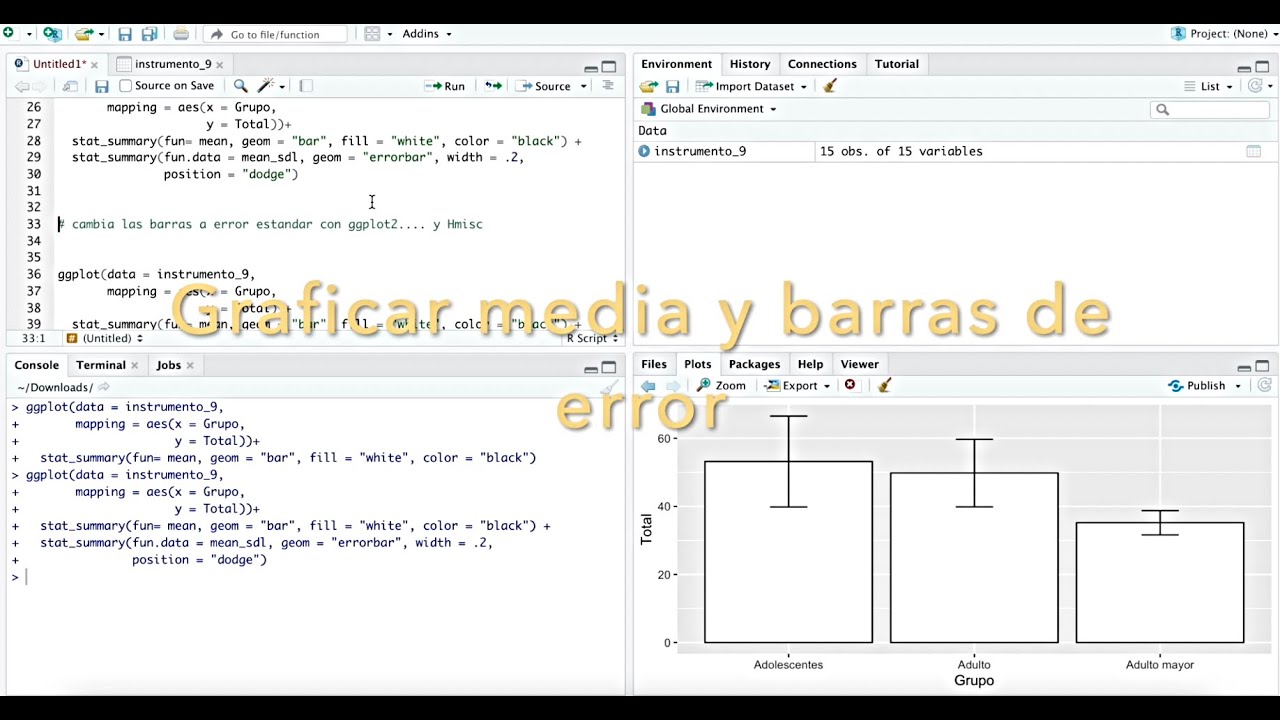Close the Terminal tab
The height and width of the screenshot is (720, 1280).
[135, 366]
